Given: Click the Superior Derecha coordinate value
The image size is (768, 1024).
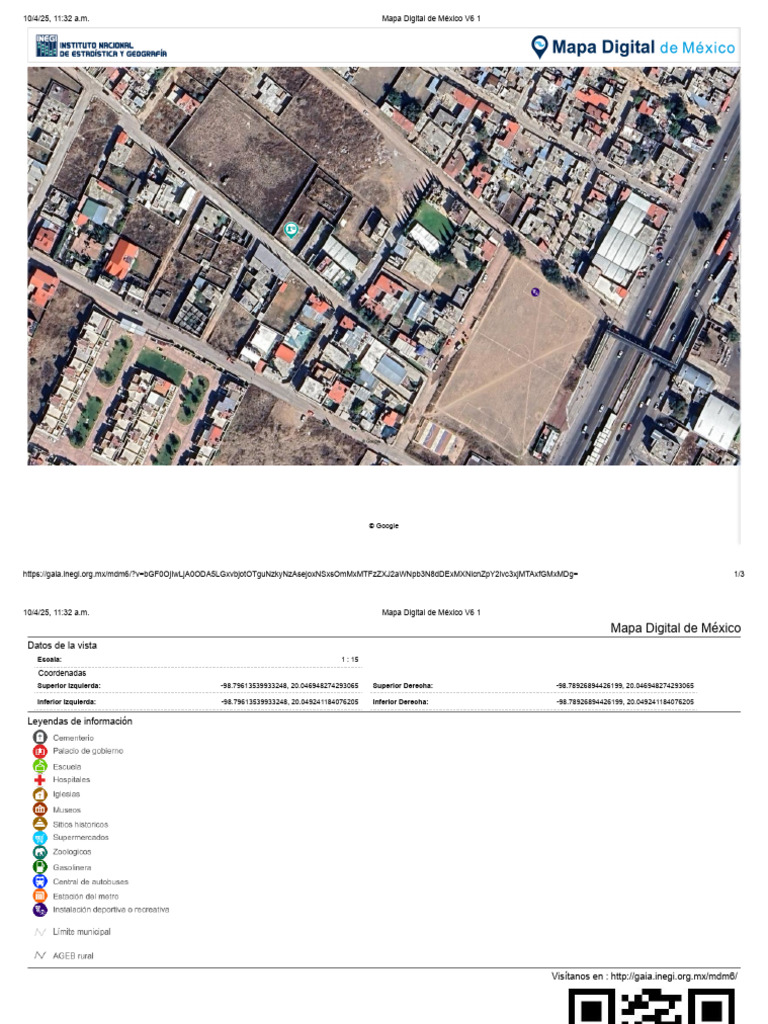Looking at the screenshot, I should pyautogui.click(x=625, y=686).
